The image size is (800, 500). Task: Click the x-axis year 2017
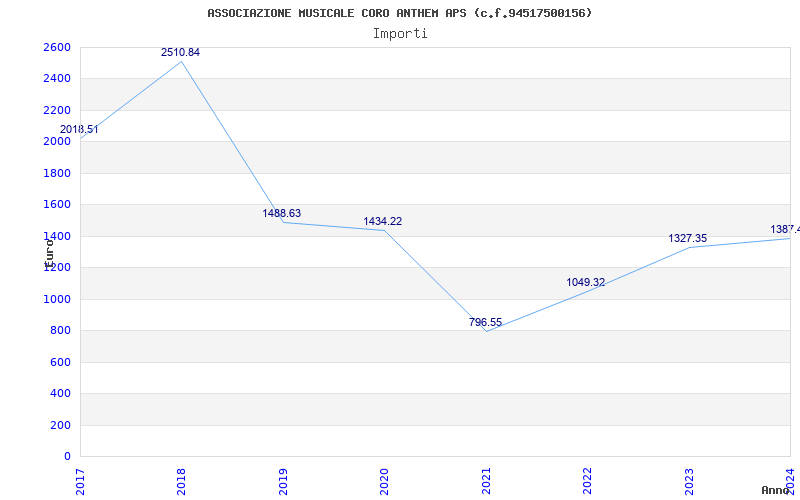pos(81,481)
